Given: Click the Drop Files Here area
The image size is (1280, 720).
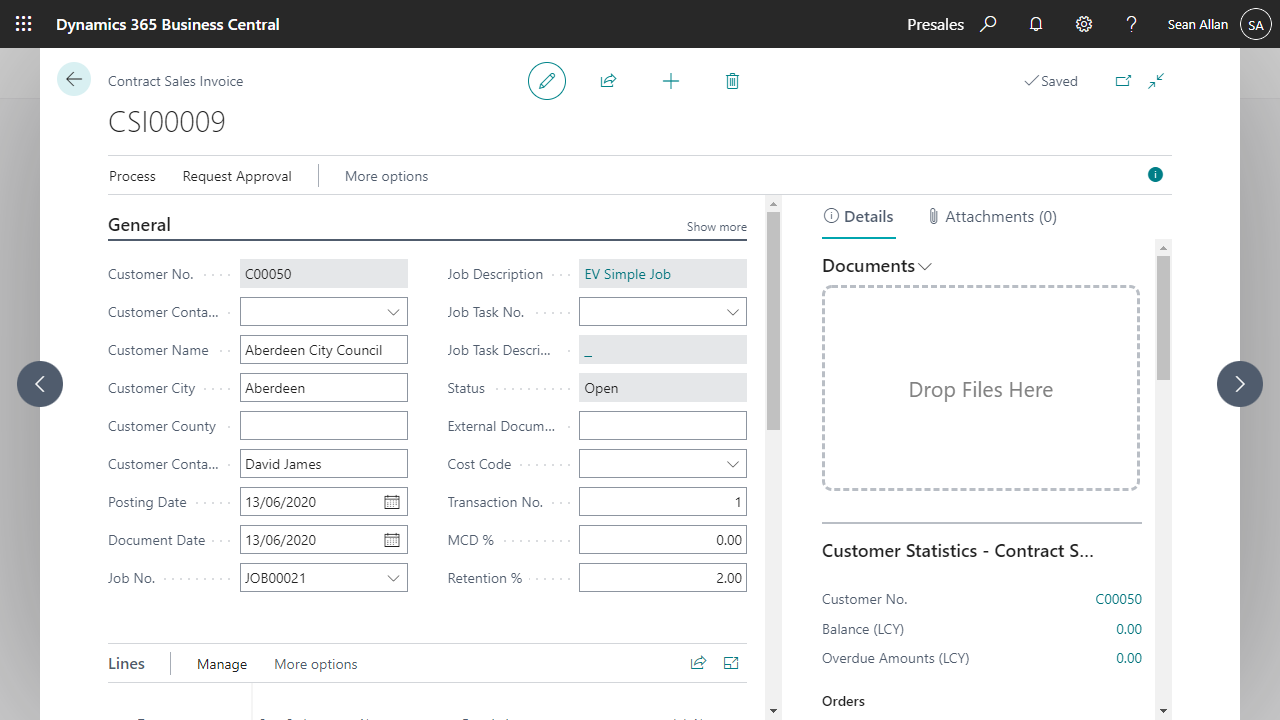Looking at the screenshot, I should pyautogui.click(x=981, y=389).
